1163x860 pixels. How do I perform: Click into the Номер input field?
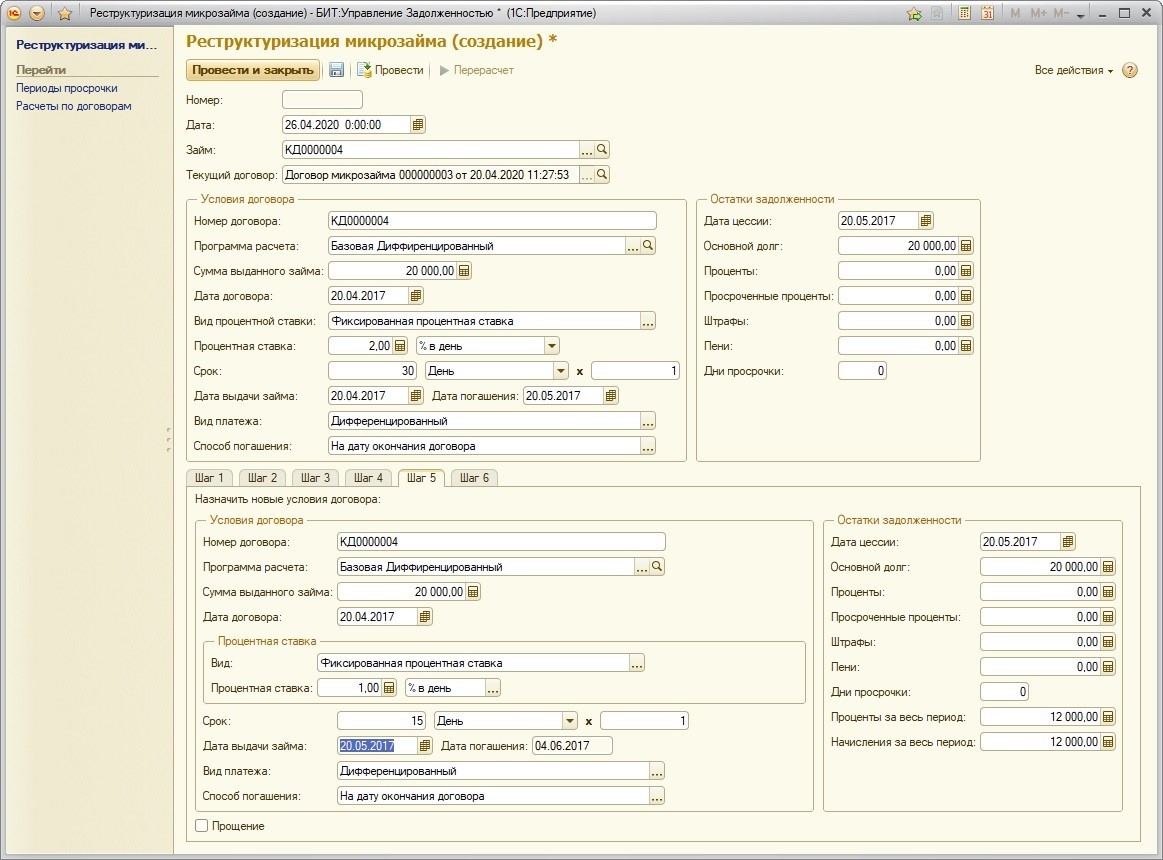pos(322,100)
